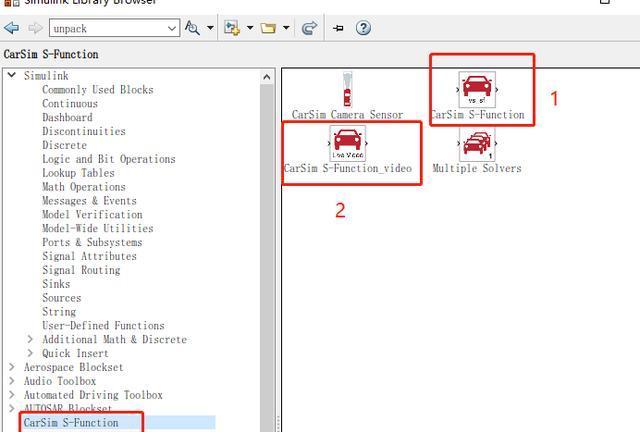This screenshot has width=640, height=432.
Task: Select the Automated Driving Toolbox label
Action: click(x=93, y=395)
